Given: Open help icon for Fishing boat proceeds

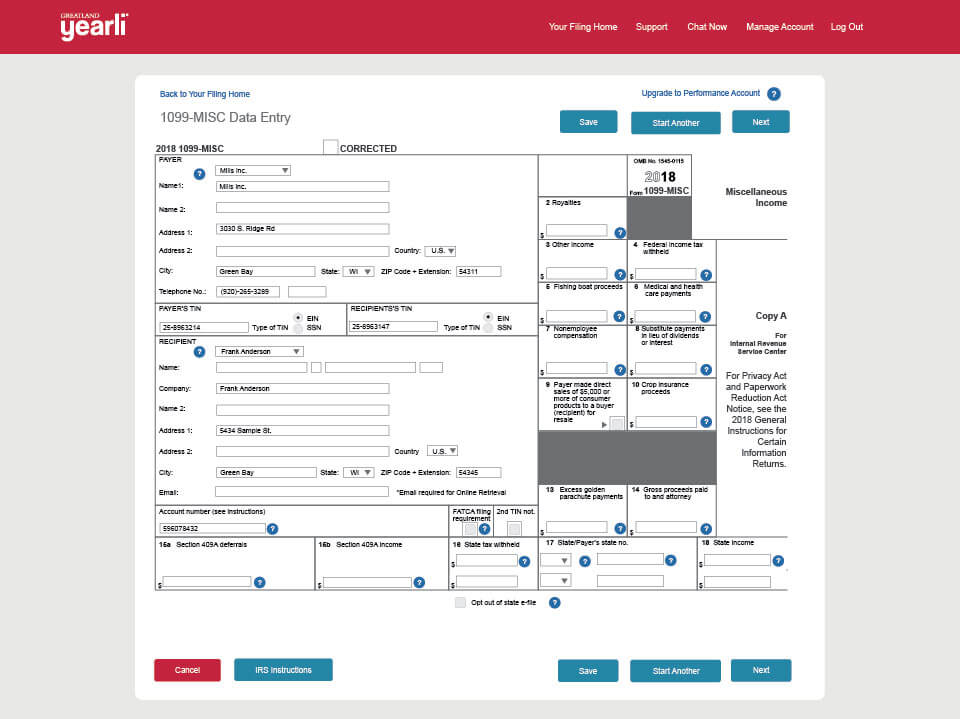Looking at the screenshot, I should point(620,317).
